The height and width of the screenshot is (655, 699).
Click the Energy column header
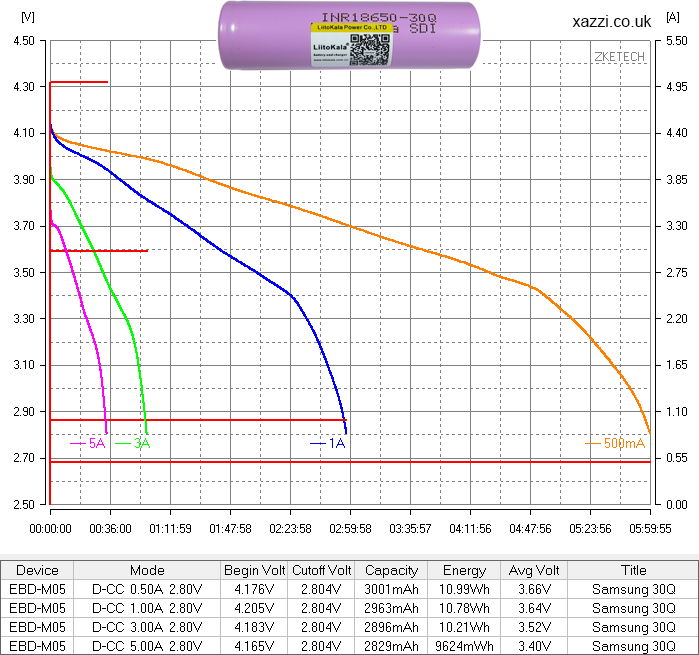tap(464, 570)
